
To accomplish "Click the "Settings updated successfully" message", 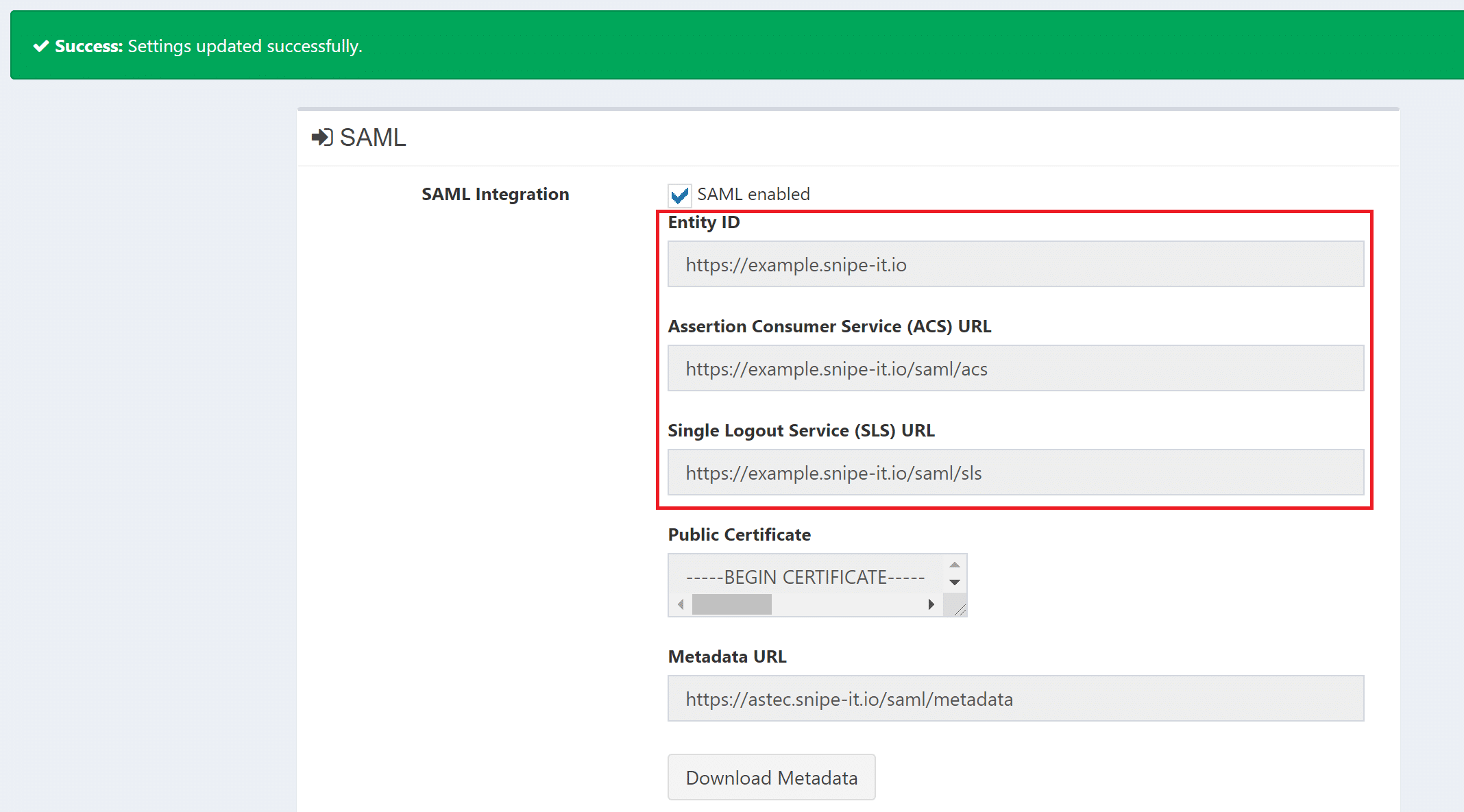I will coord(245,46).
